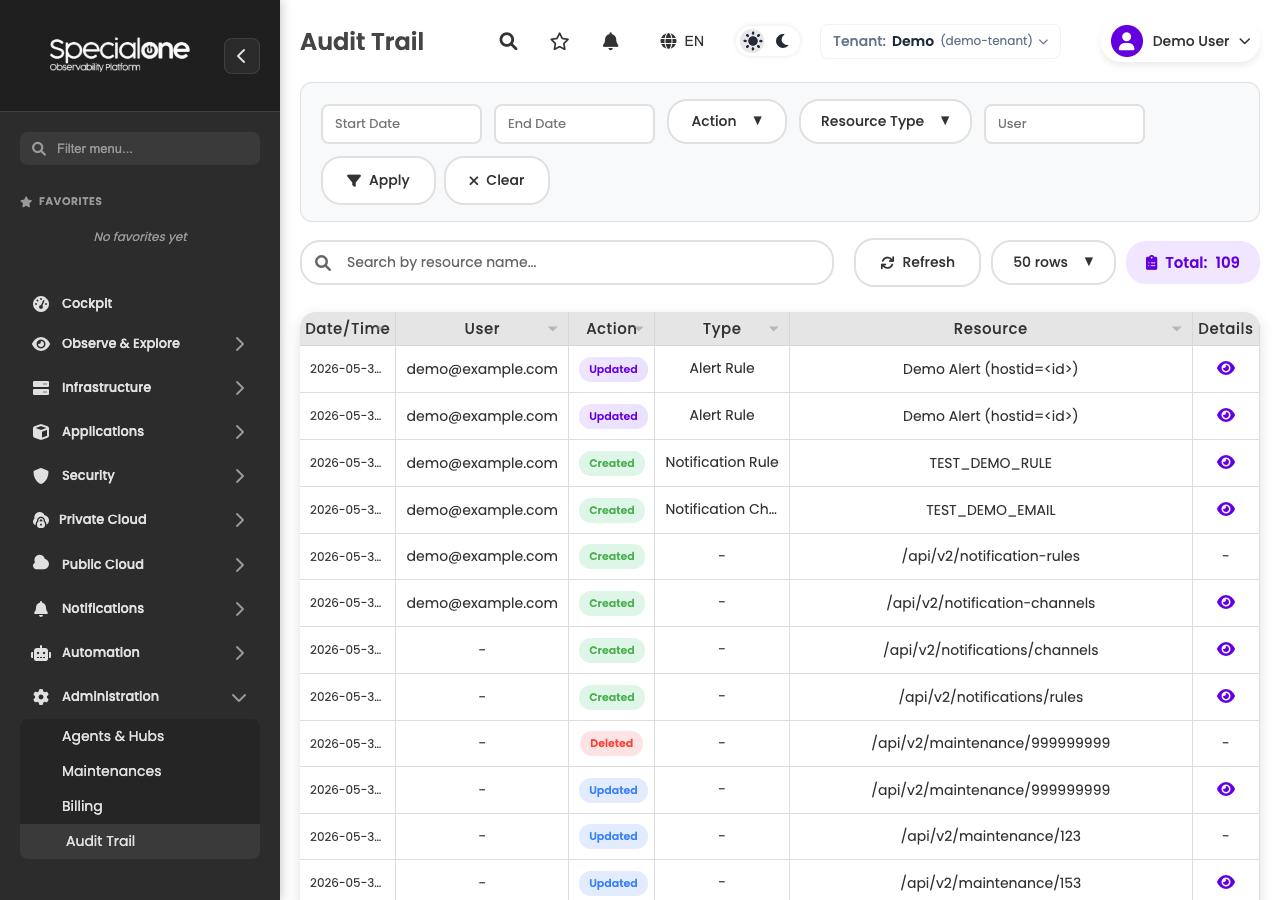View details for /api/v2/notifications/rules
The height and width of the screenshot is (900, 1280).
(1226, 696)
